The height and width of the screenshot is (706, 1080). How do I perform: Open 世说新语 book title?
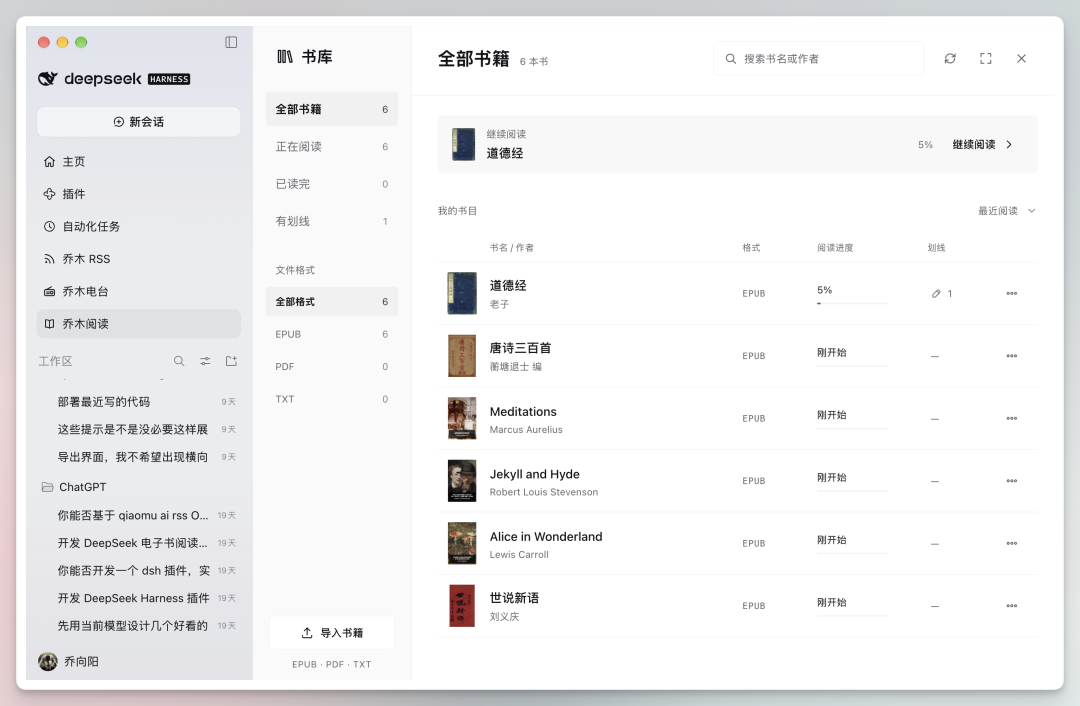(514, 598)
